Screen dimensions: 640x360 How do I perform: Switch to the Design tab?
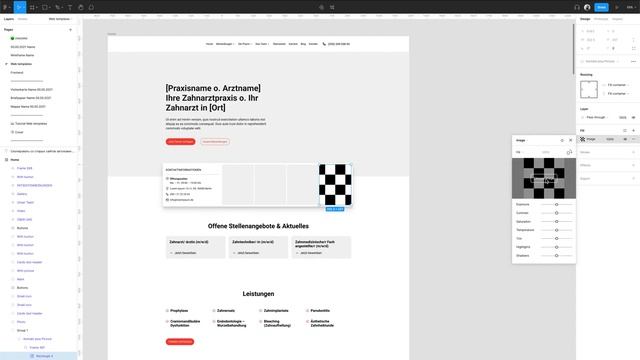coord(585,19)
